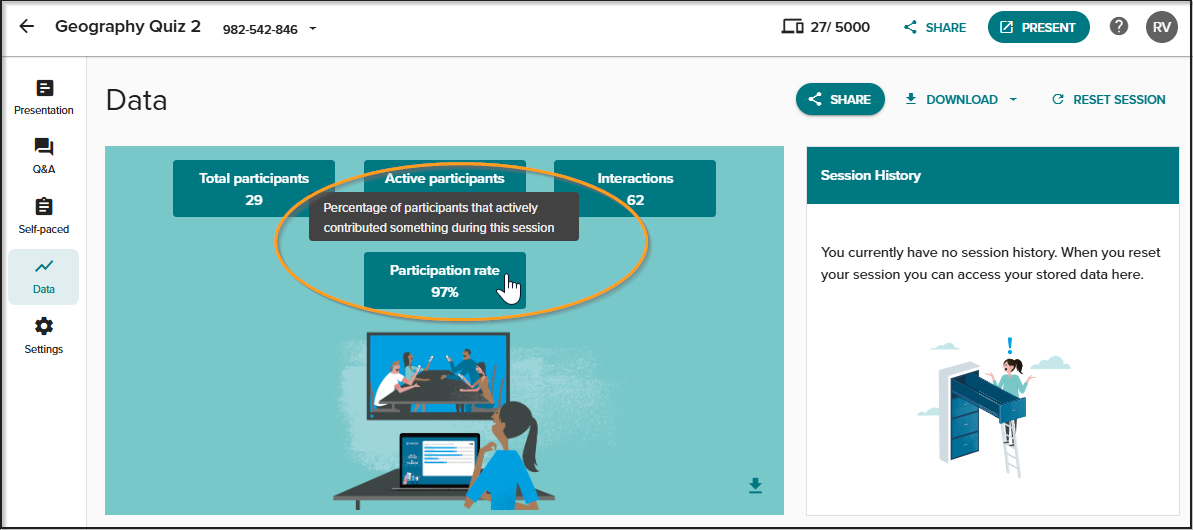Image resolution: width=1193 pixels, height=530 pixels.
Task: Expand the Download options arrow
Action: [x=1013, y=100]
